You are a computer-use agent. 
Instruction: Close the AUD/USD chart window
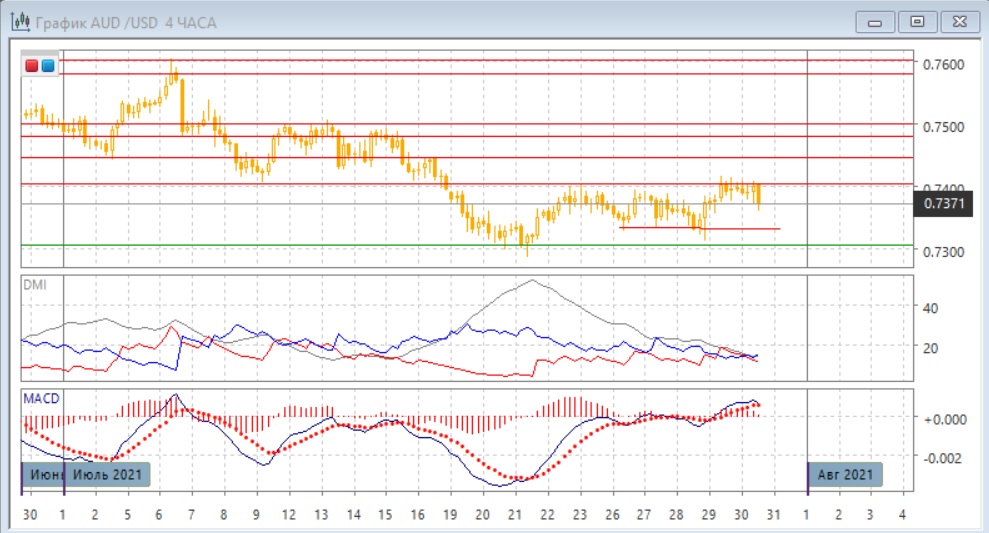pyautogui.click(x=955, y=21)
